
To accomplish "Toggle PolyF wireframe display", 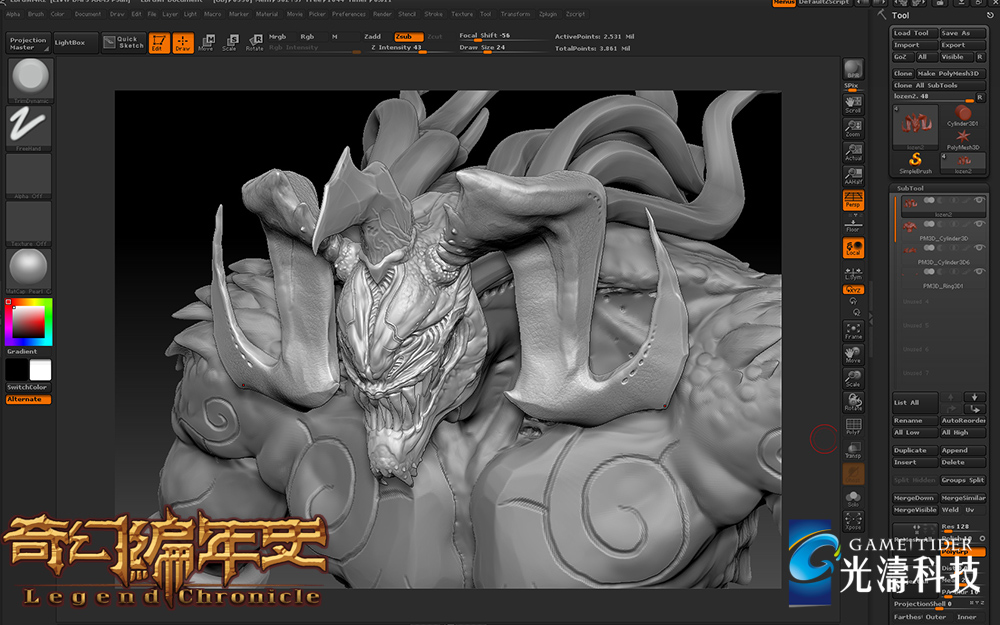I will (x=853, y=428).
